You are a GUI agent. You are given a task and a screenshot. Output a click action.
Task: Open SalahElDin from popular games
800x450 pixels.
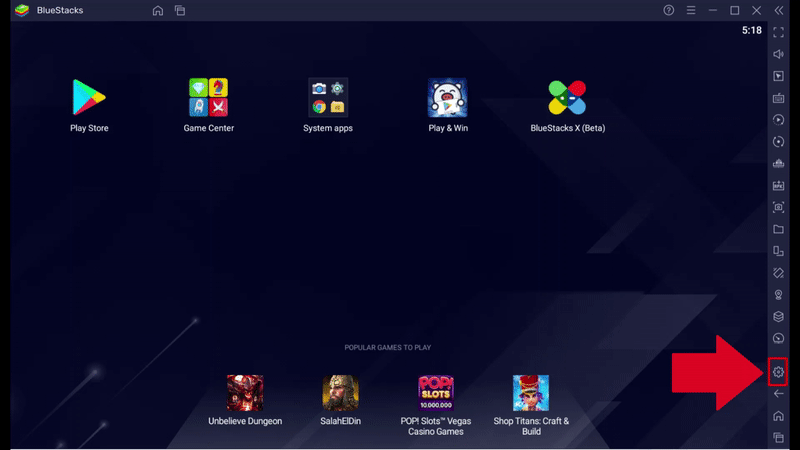(x=340, y=393)
